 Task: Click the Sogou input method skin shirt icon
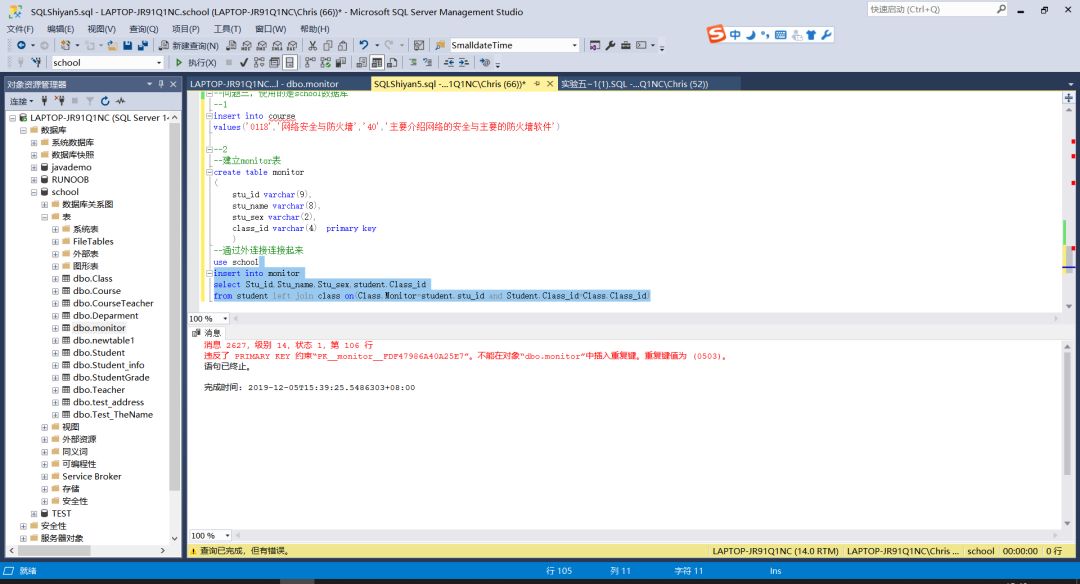(x=811, y=35)
